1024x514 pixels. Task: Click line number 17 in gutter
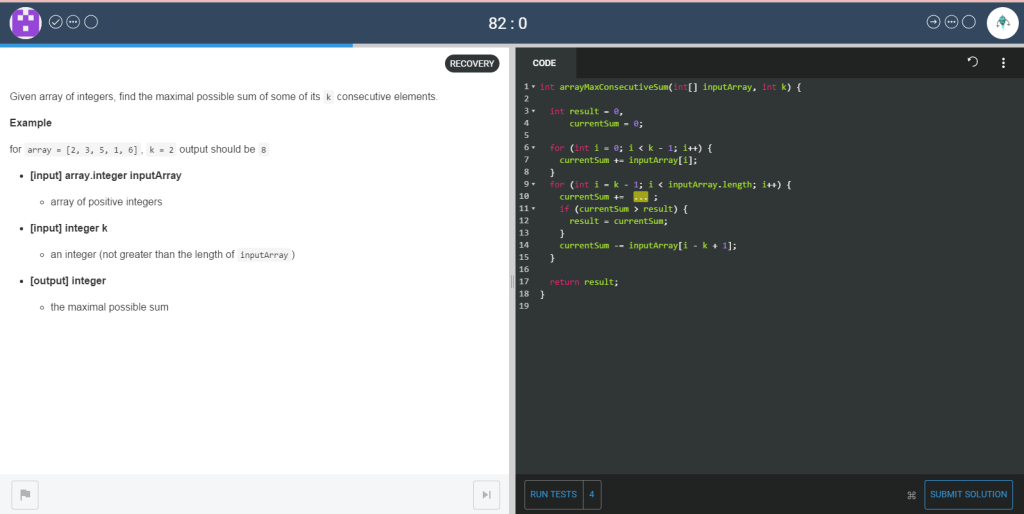pos(524,281)
